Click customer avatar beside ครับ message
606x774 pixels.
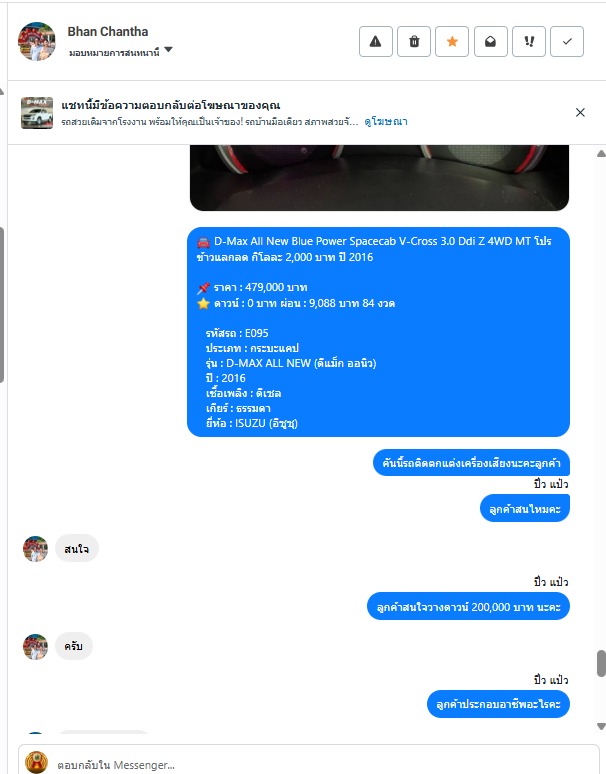[x=36, y=647]
